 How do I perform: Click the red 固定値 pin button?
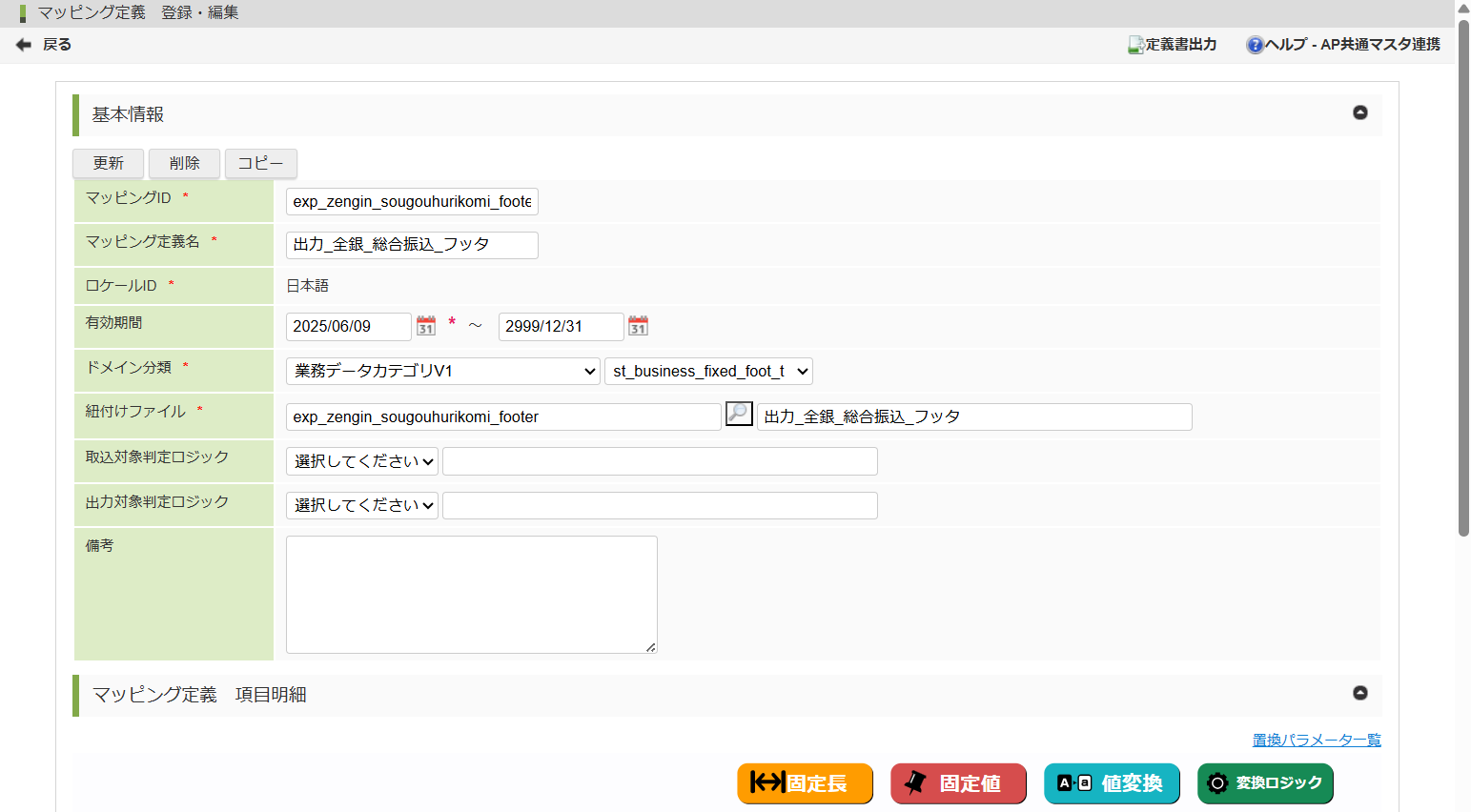tap(958, 783)
